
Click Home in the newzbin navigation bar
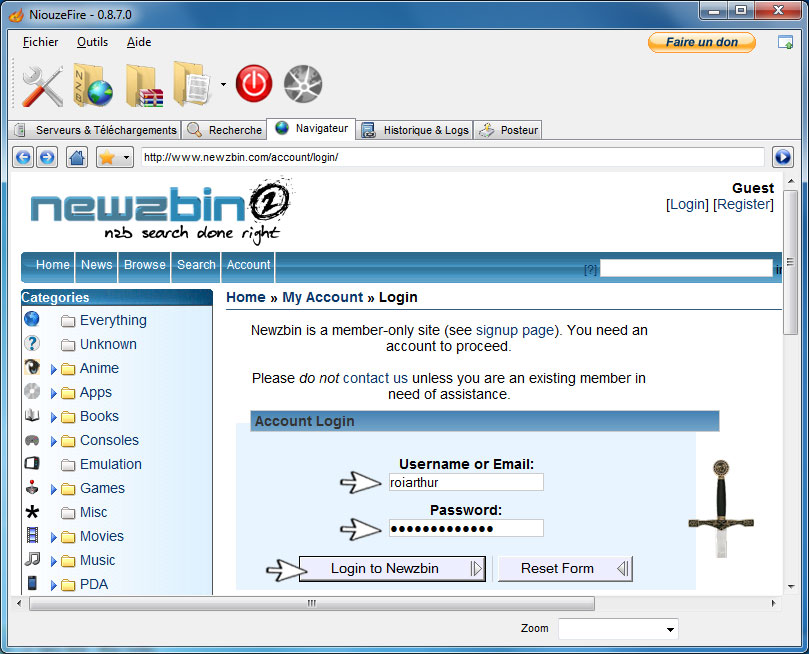(x=53, y=265)
